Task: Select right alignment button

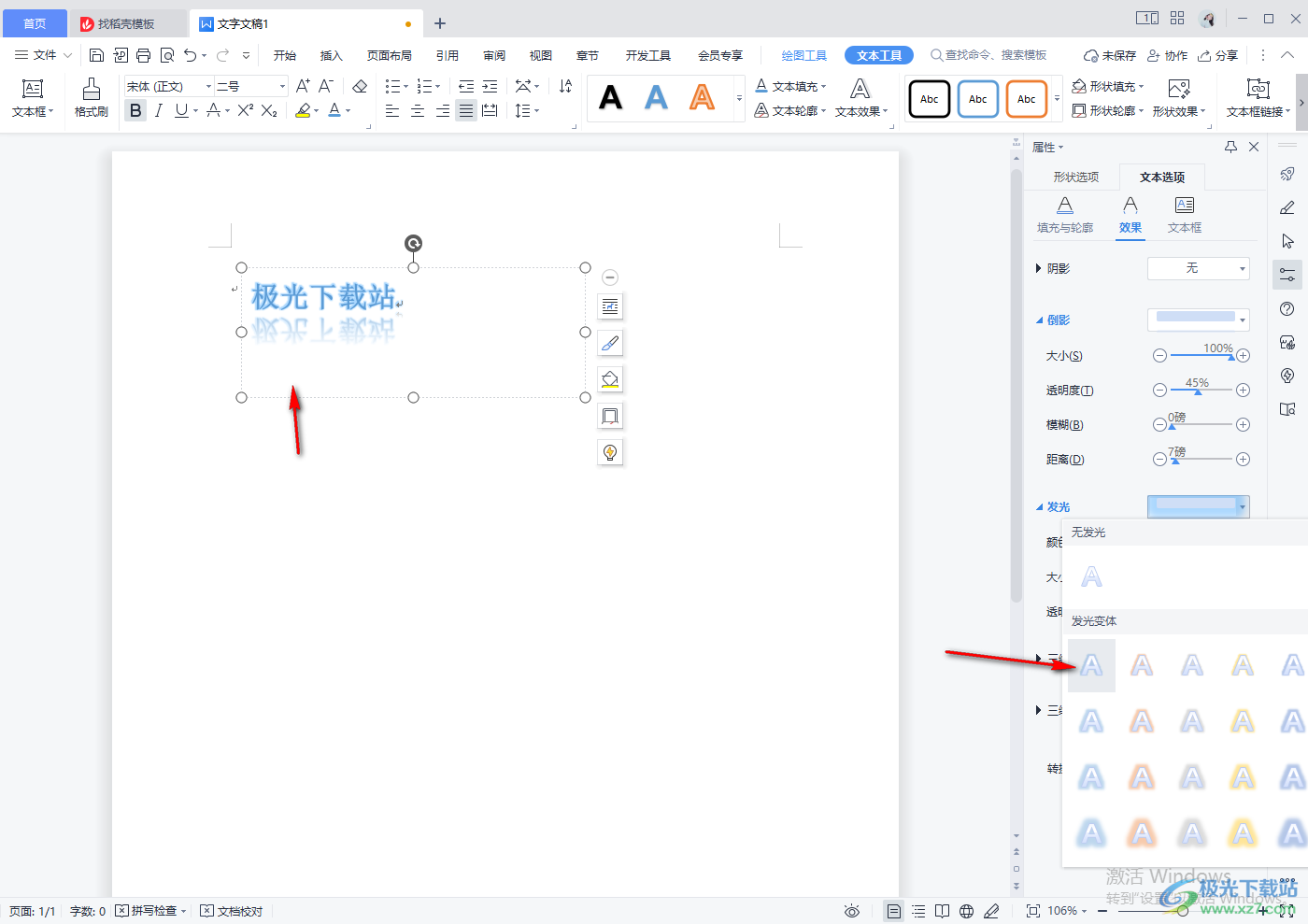Action: pos(442,110)
